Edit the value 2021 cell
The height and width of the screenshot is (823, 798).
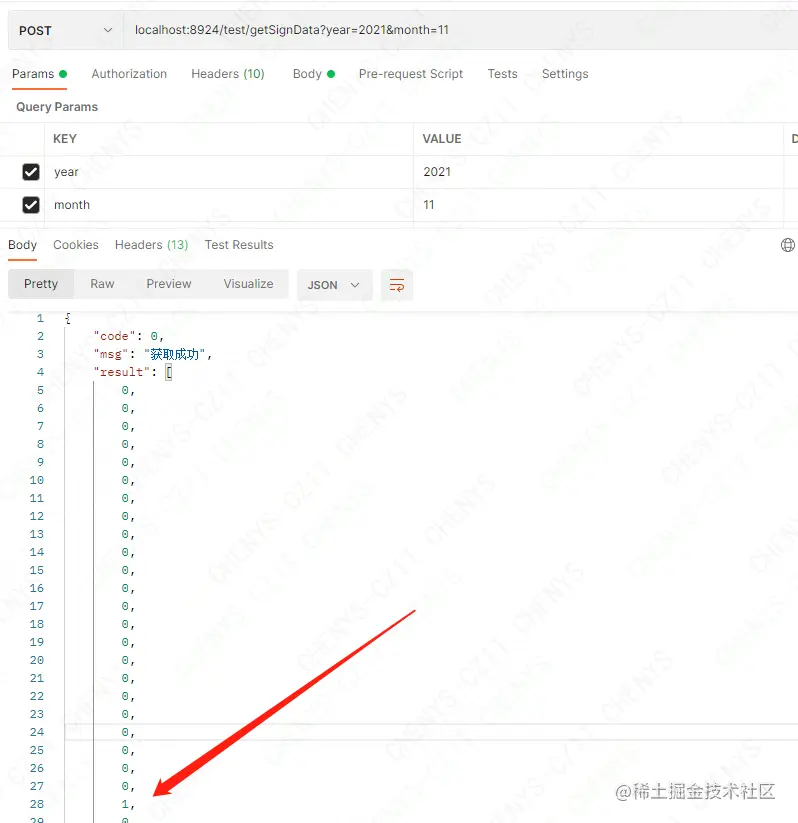point(598,172)
